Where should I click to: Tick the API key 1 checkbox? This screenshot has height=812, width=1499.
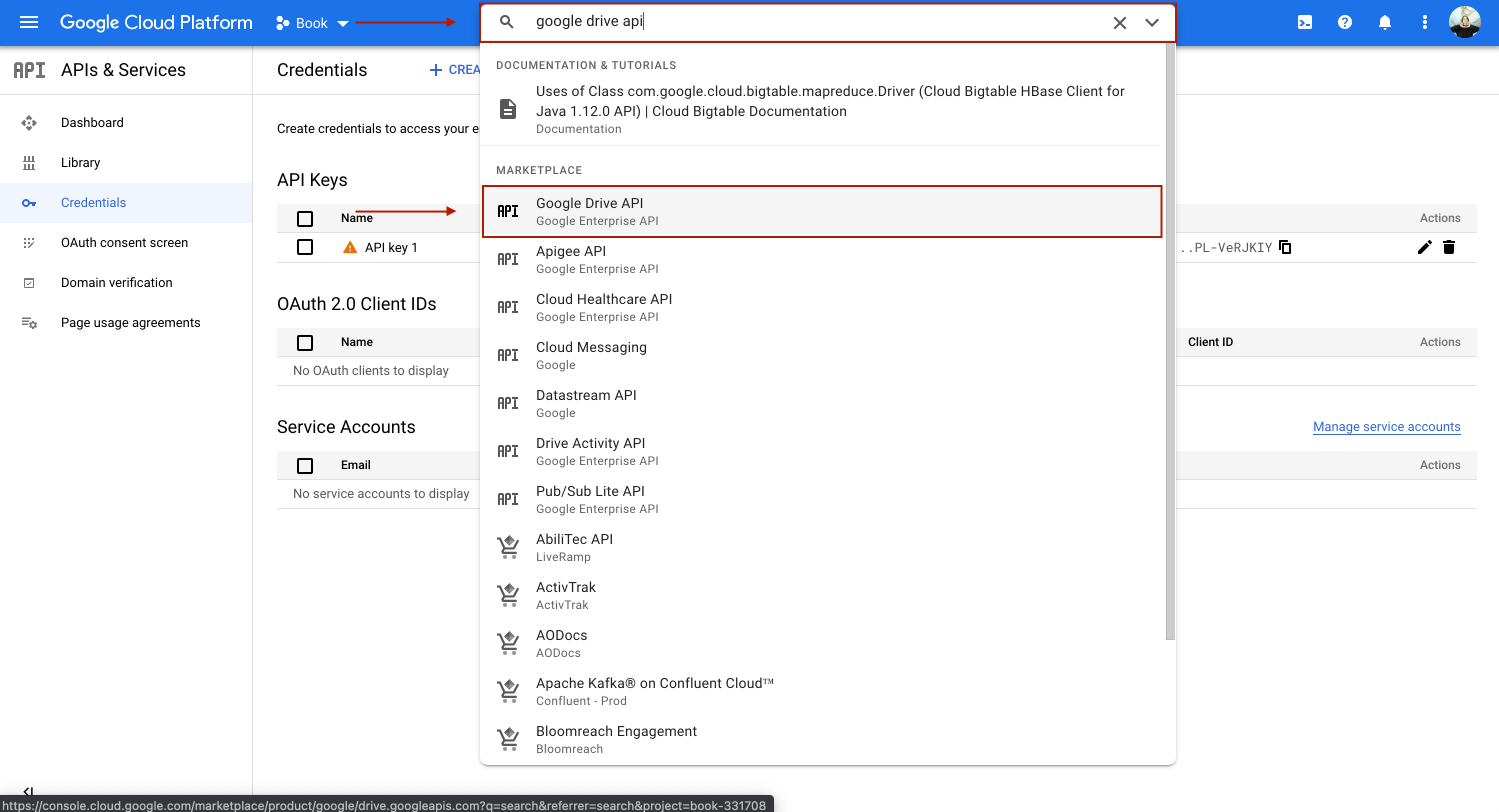[x=305, y=247]
